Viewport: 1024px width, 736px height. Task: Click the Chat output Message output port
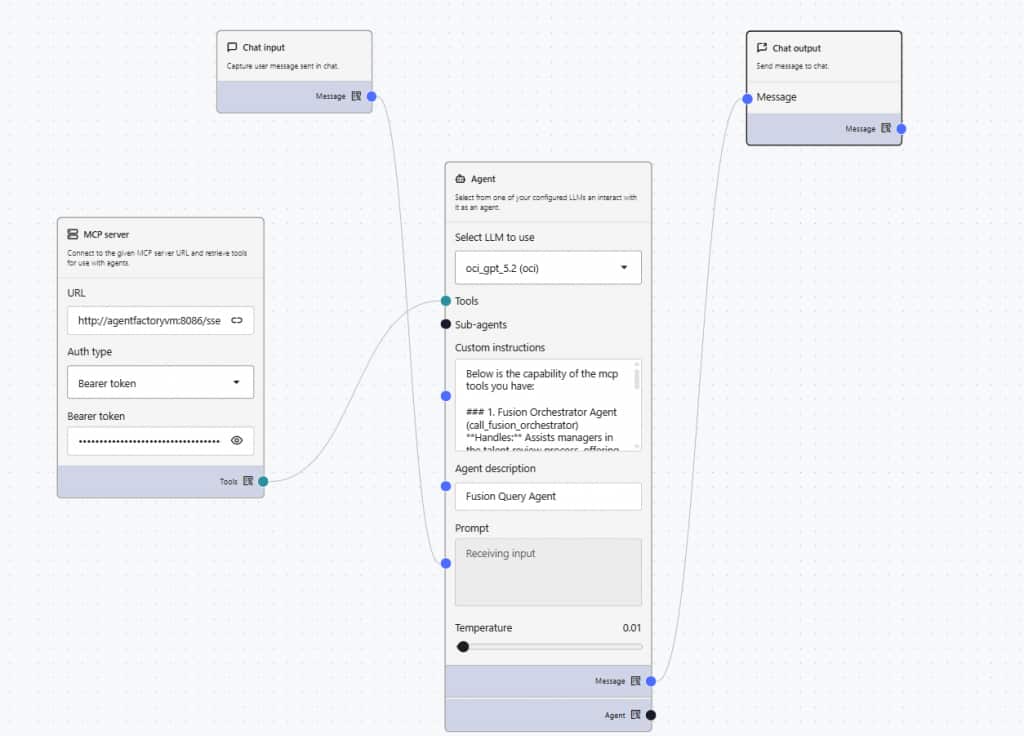tap(901, 129)
